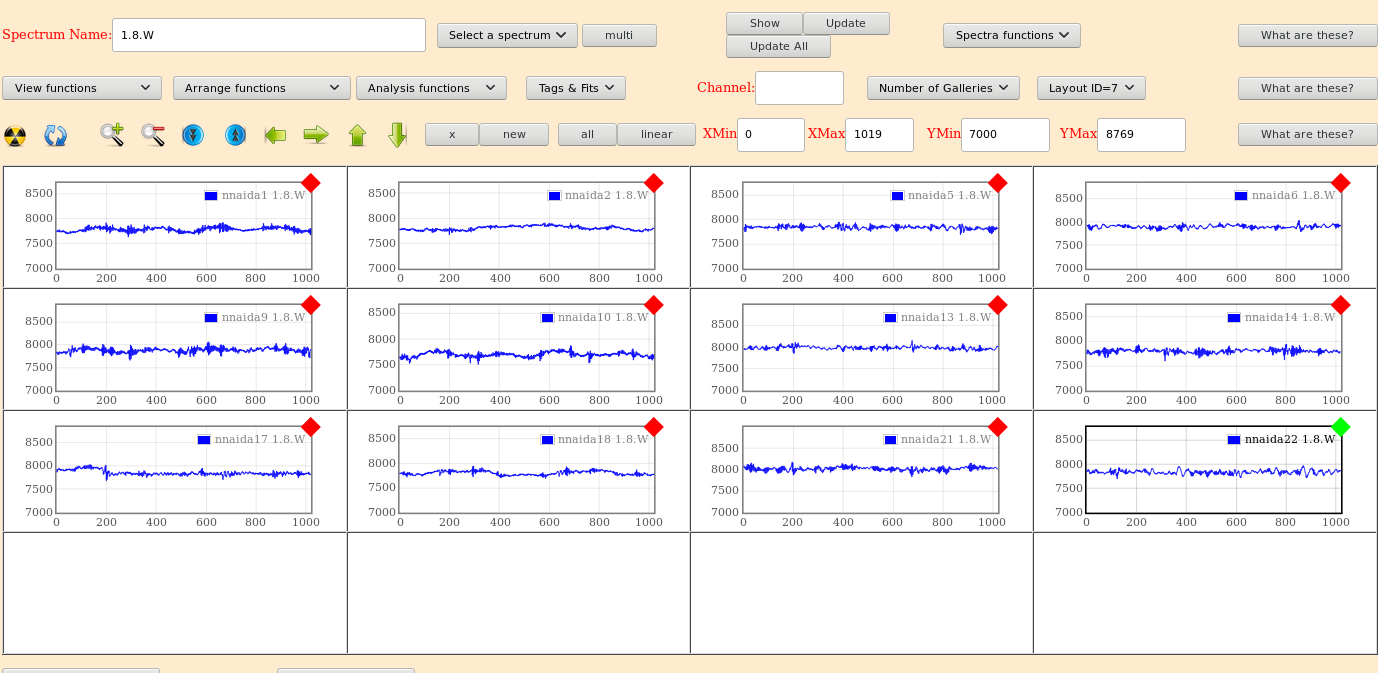Viewport: 1378px width, 673px height.
Task: Click What are these? beside YMax field
Action: pyautogui.click(x=1306, y=134)
